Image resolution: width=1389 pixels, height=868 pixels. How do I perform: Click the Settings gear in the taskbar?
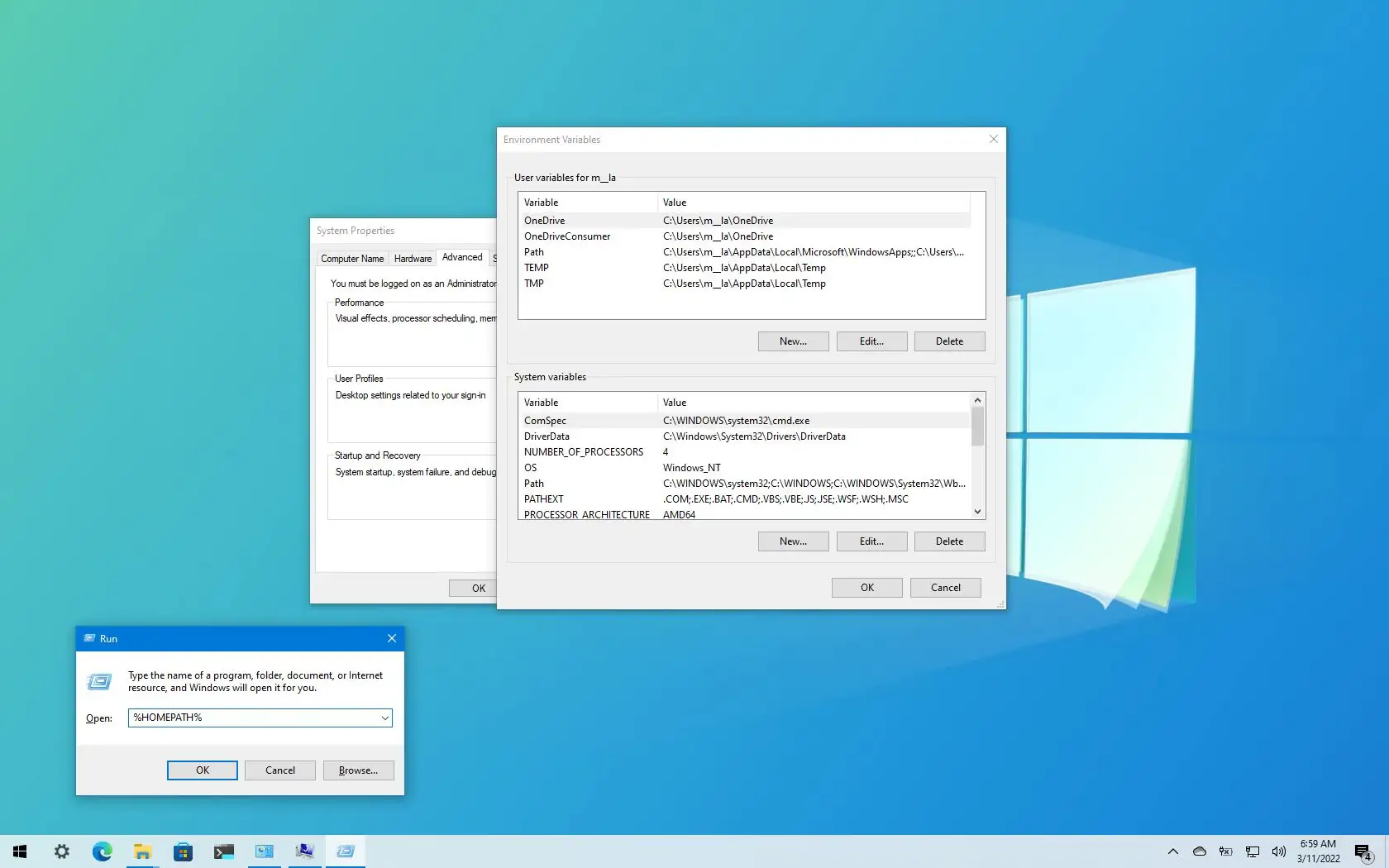(61, 851)
